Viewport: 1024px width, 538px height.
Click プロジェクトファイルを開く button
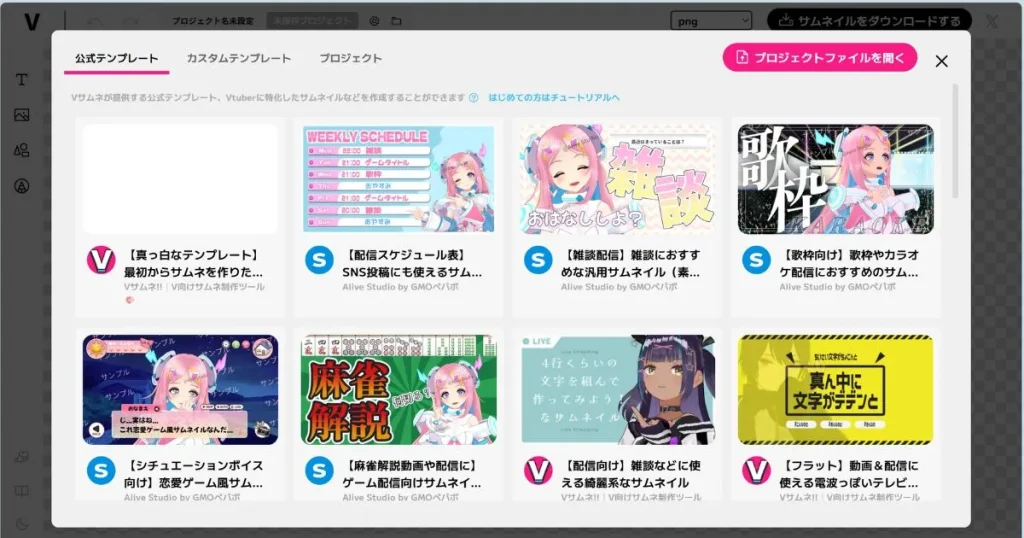(820, 57)
